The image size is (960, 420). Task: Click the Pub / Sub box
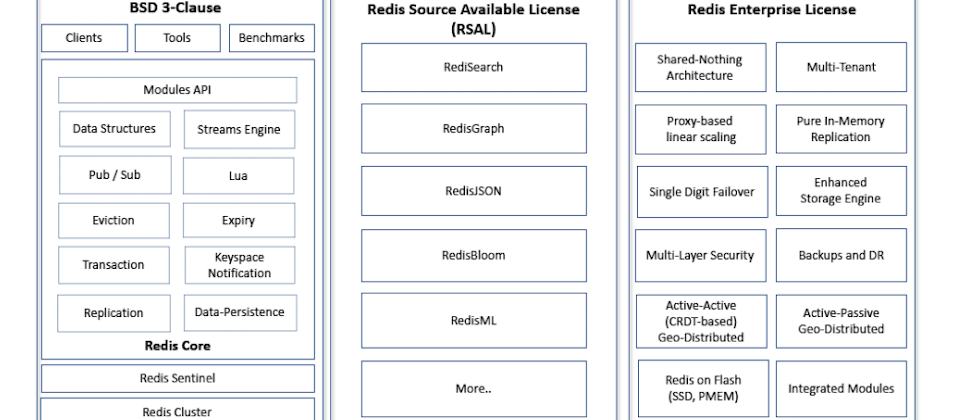coord(115,175)
